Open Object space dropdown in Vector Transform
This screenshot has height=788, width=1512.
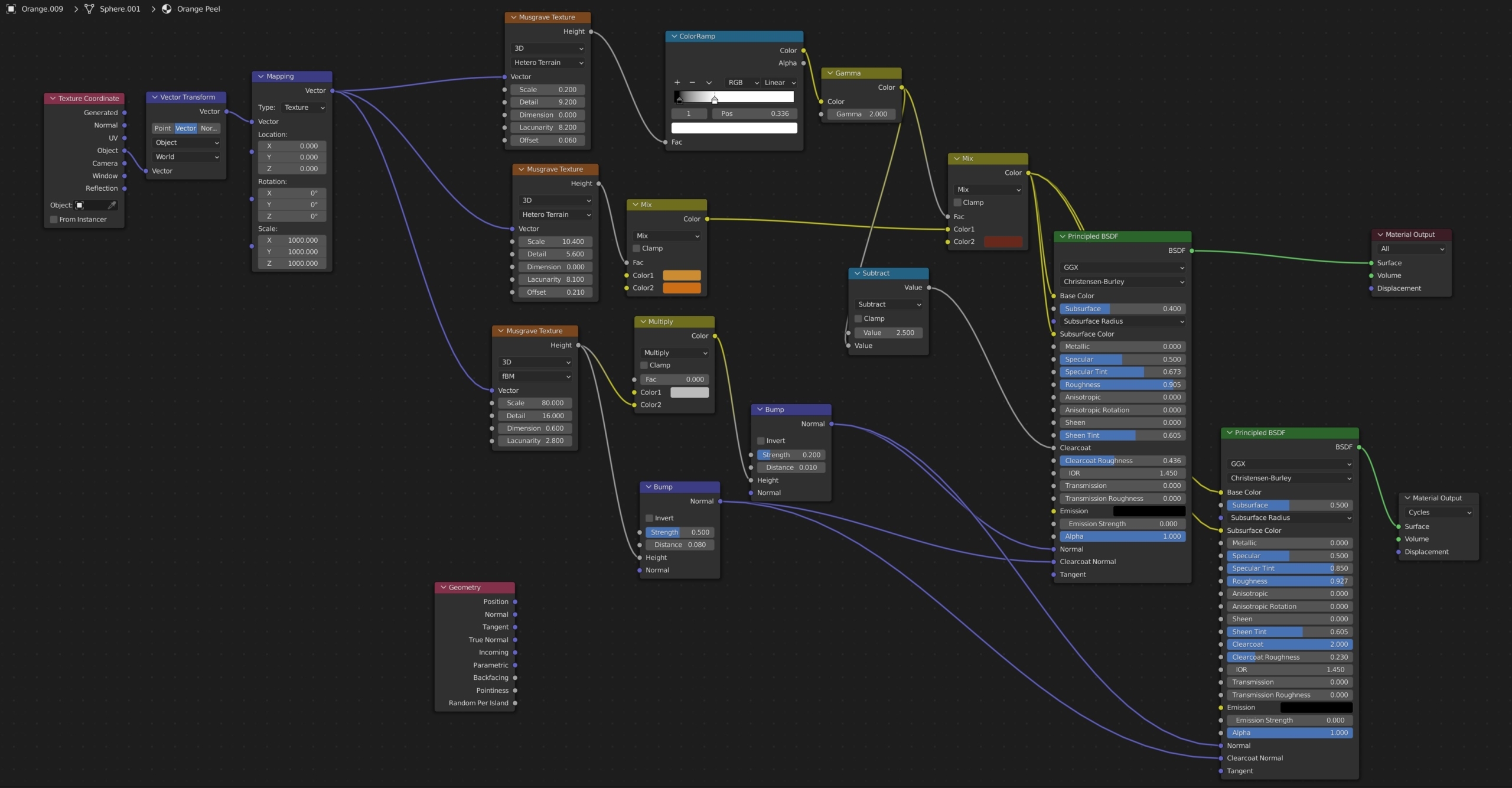point(186,143)
